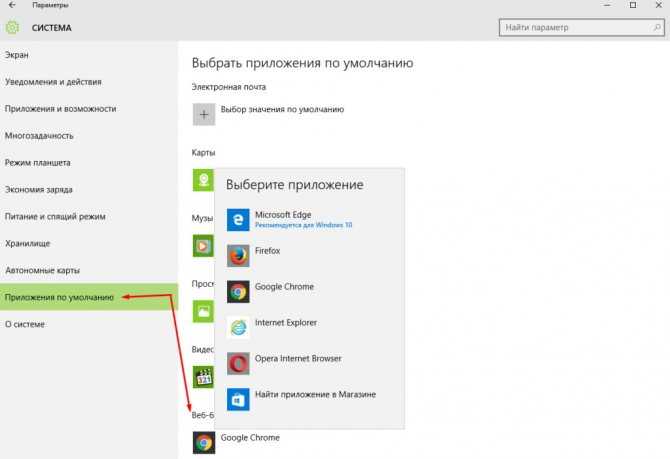
Task: Select the Microsoft Edge icon in popup
Action: tap(238, 220)
